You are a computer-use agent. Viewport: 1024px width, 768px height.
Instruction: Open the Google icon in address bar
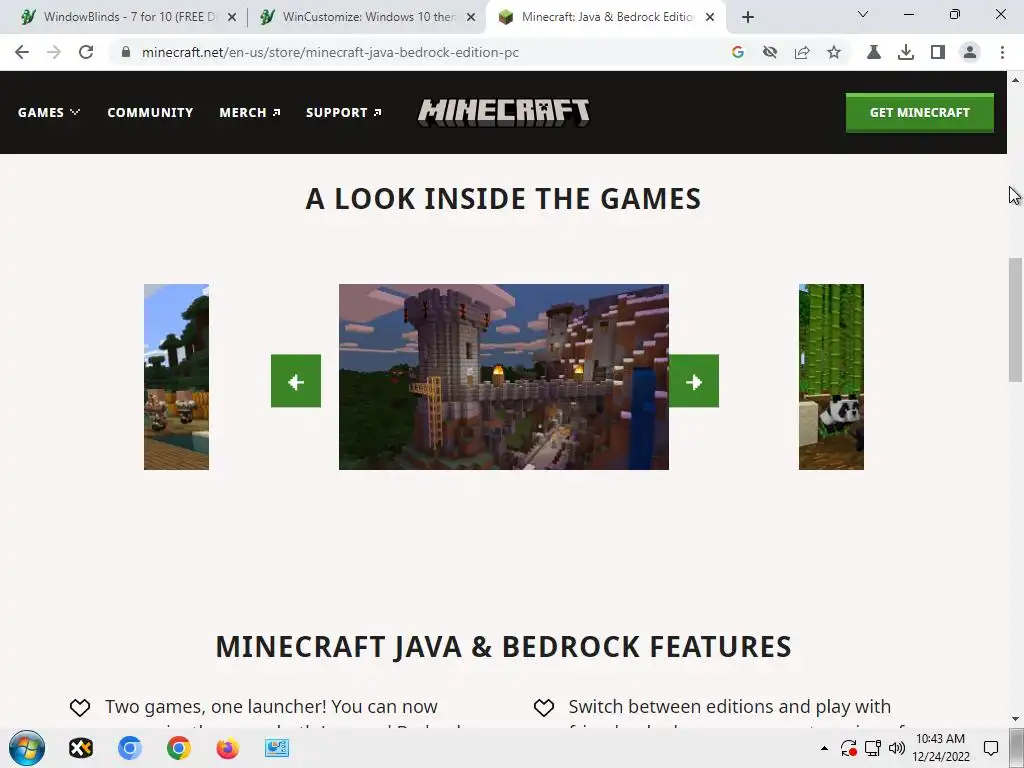[x=738, y=52]
